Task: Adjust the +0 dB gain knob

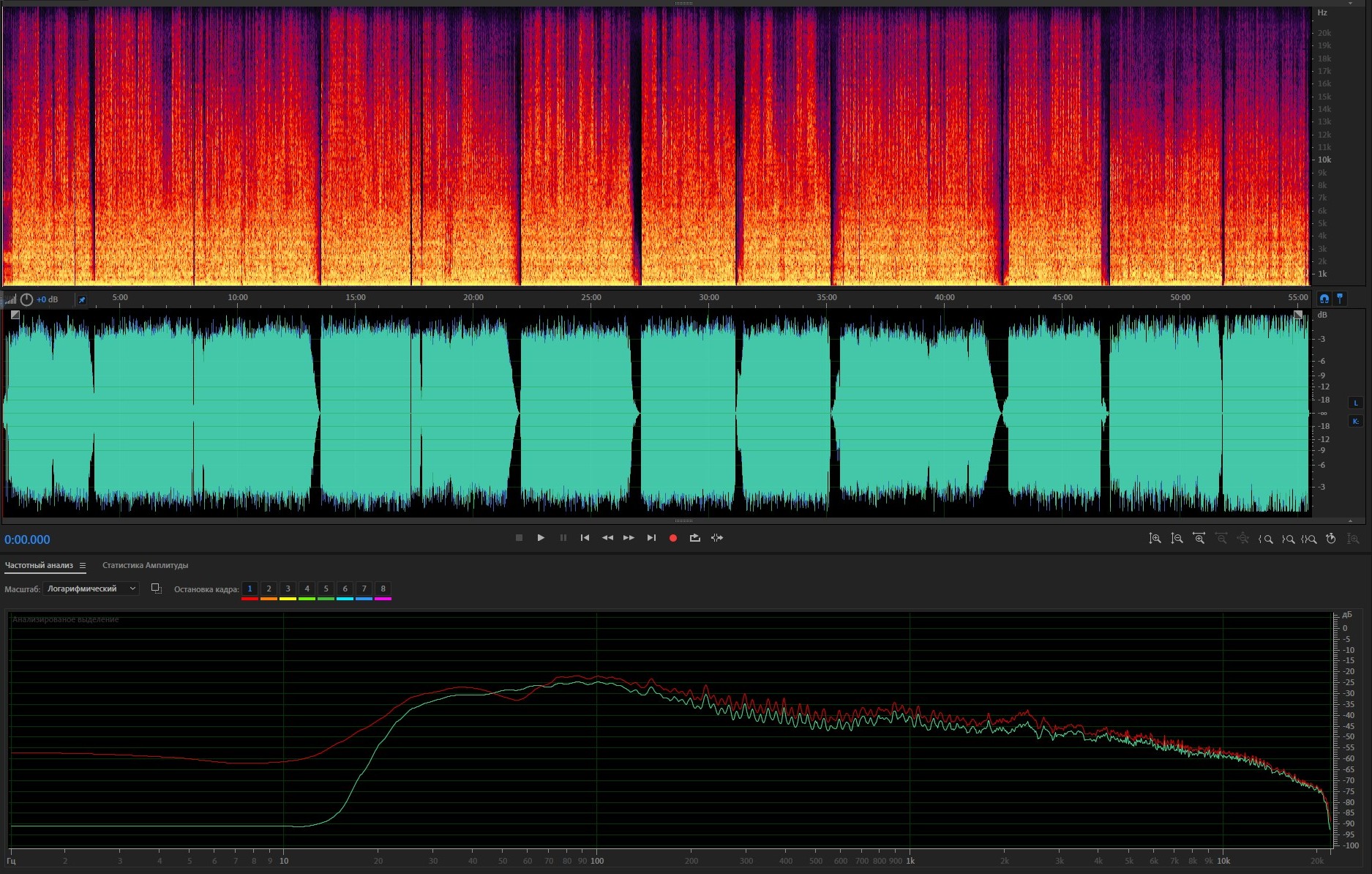Action: coord(27,299)
